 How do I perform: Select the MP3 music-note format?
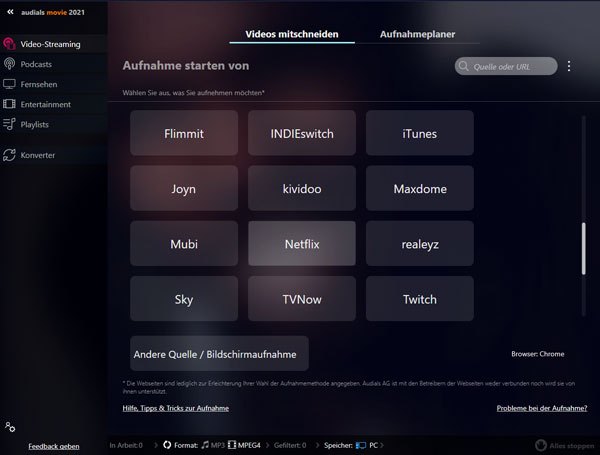pyautogui.click(x=213, y=445)
